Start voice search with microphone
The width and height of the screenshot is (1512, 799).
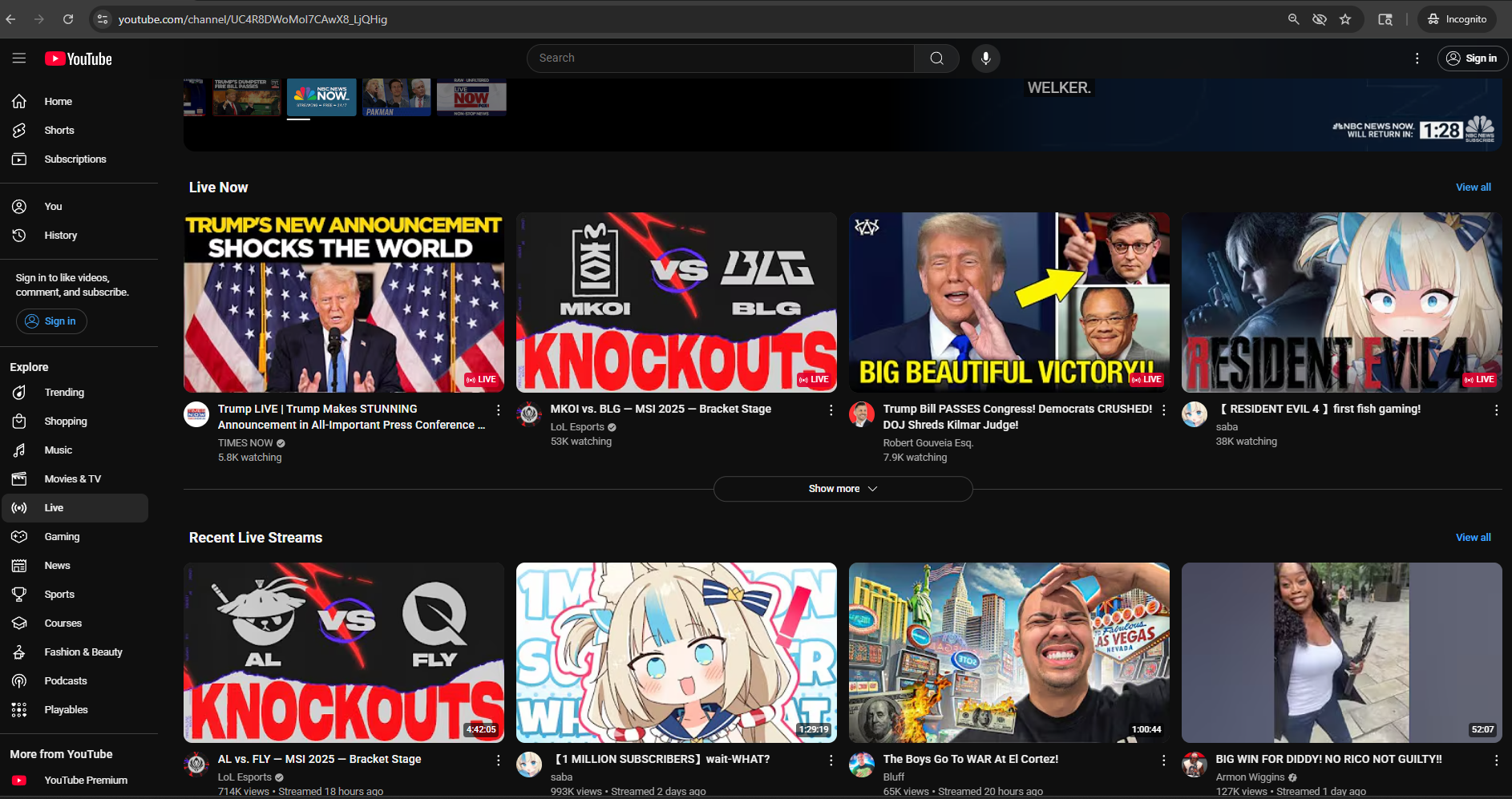click(x=985, y=59)
